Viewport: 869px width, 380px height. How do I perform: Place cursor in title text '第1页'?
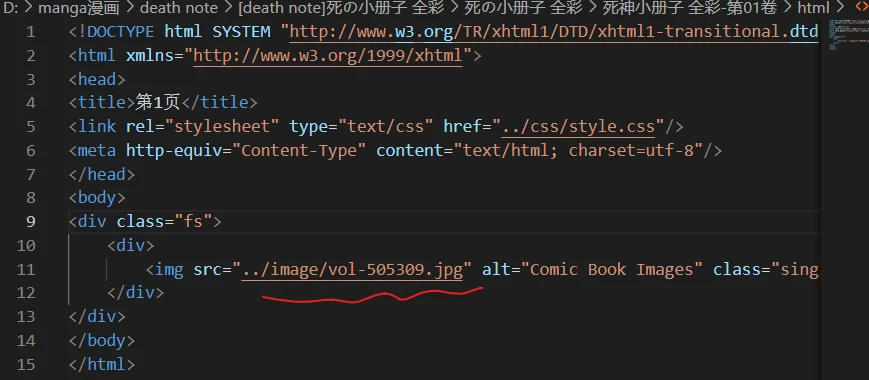159,103
